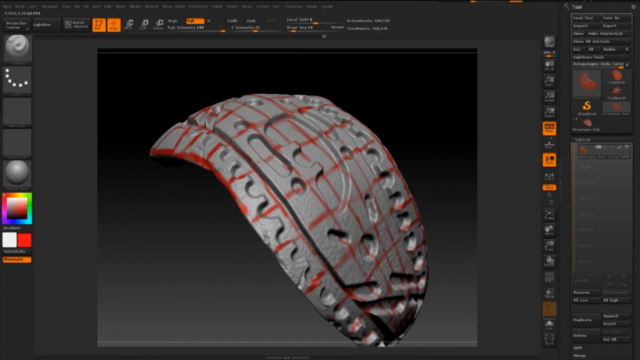Click the Rename subtool button
640x360 pixels.
coord(586,292)
